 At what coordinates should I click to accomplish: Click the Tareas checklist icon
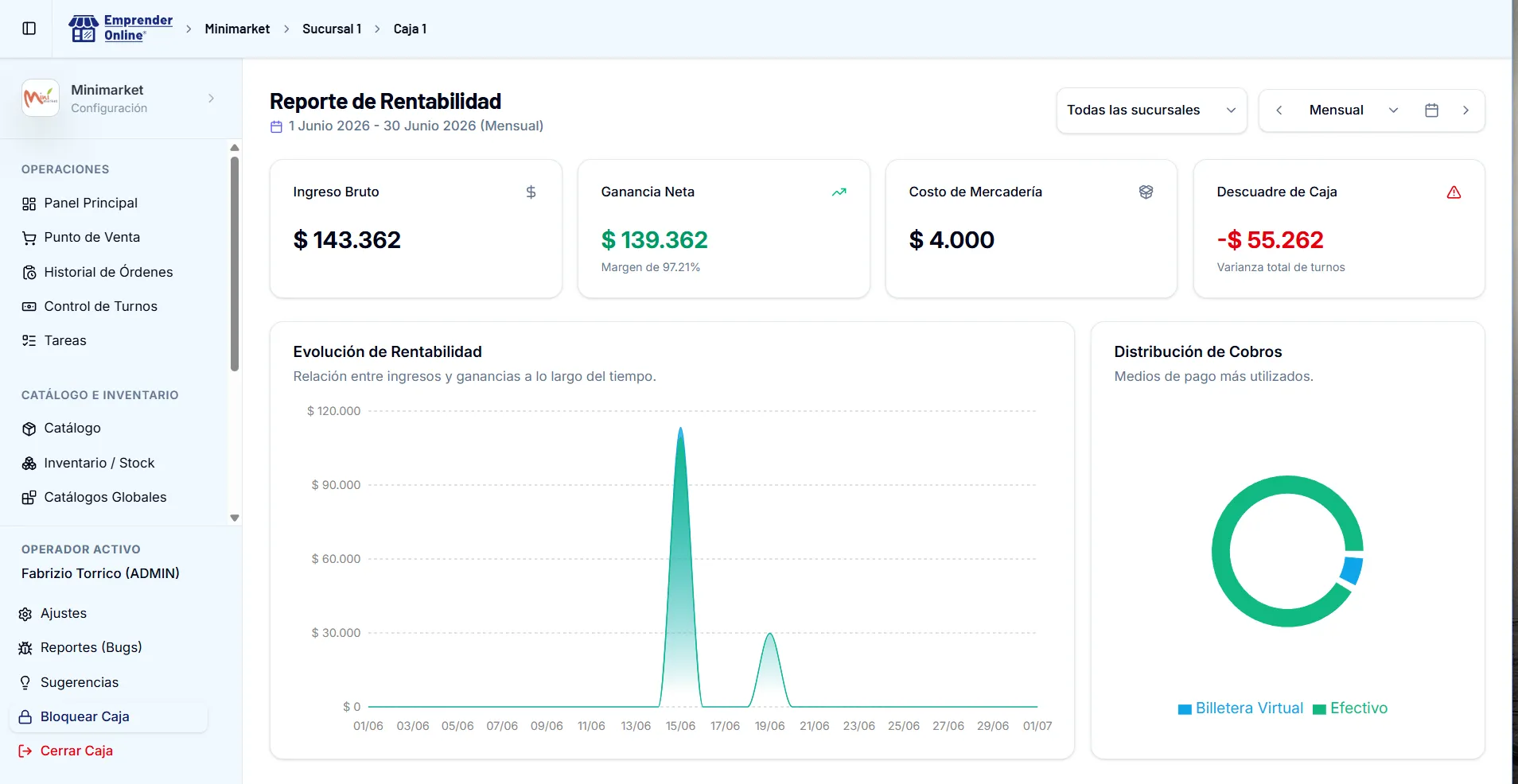coord(29,341)
